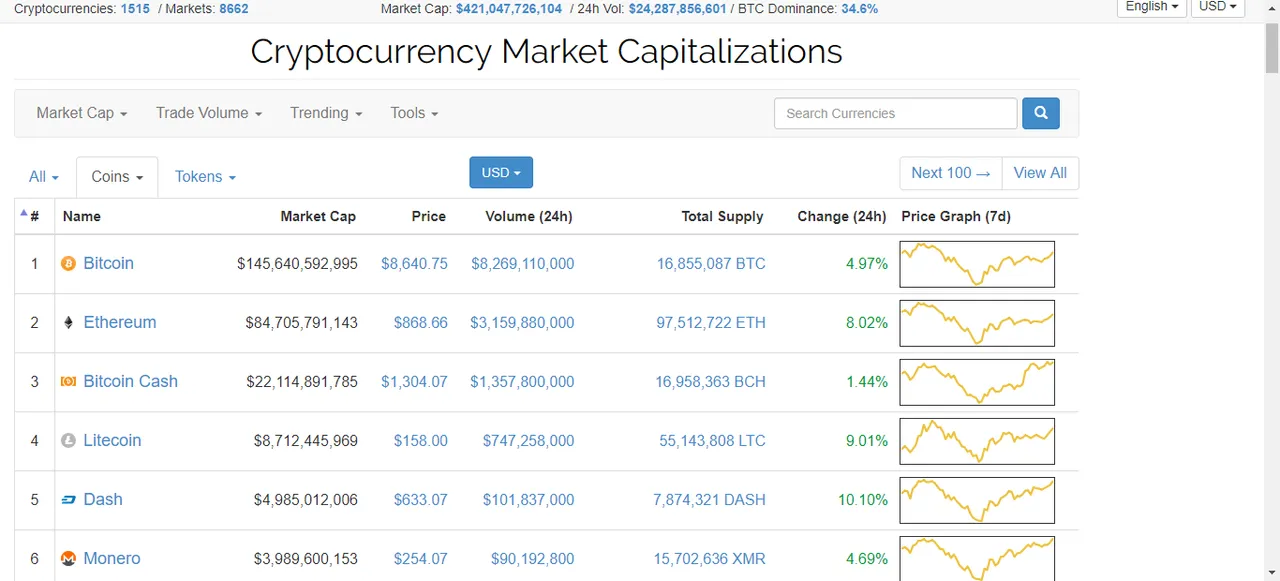Click the Monero logo icon
Screen dimensions: 1280x581
(69, 559)
